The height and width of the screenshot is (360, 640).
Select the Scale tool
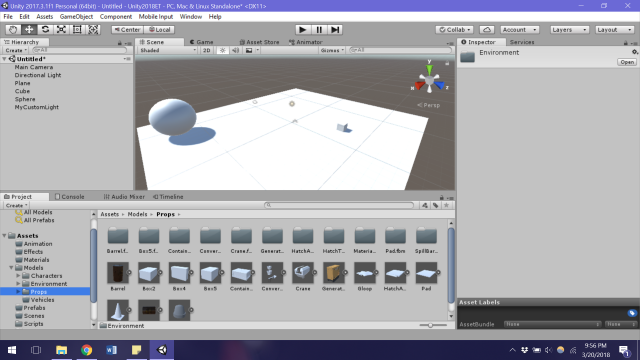(61, 29)
